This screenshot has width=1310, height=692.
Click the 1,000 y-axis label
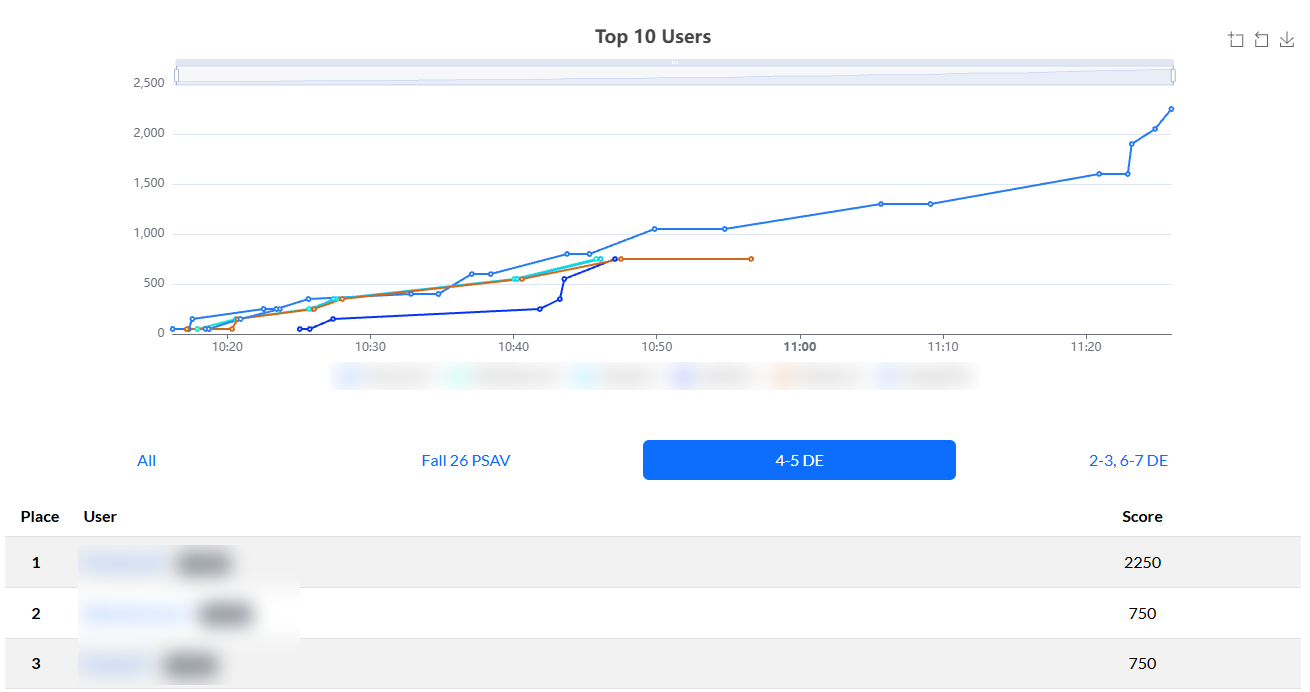point(148,234)
